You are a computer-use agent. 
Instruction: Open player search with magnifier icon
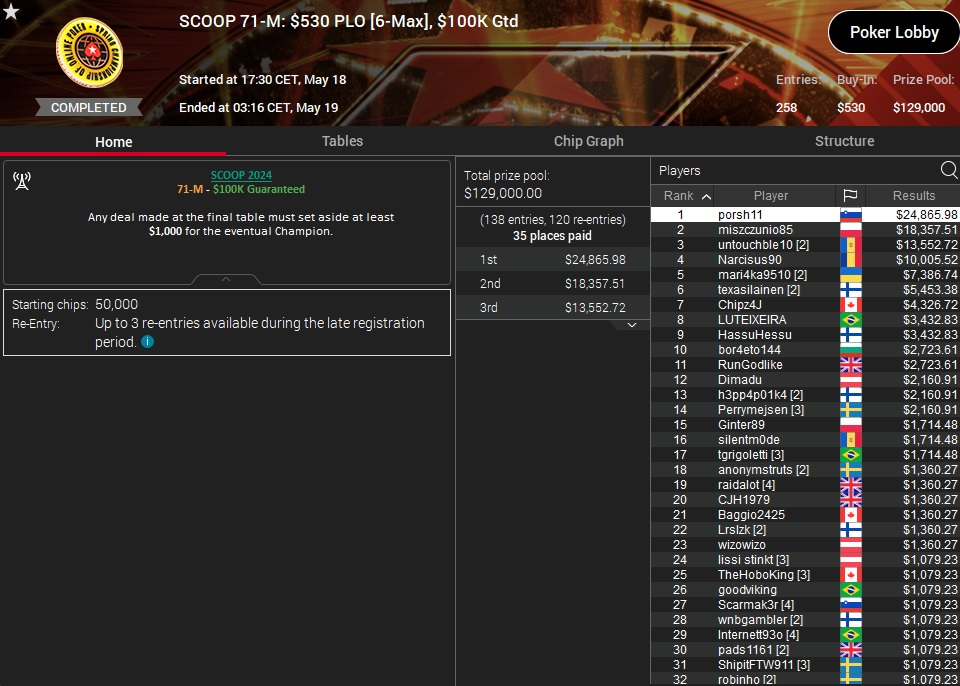click(948, 170)
